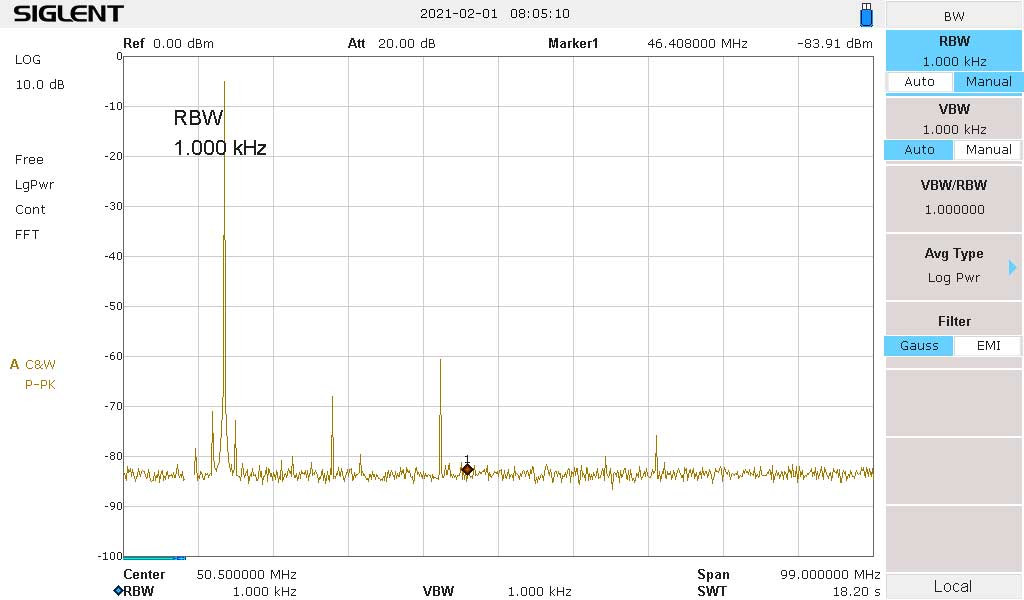Select the VBW/RBW ratio softkey
This screenshot has width=1024, height=600.
pyautogui.click(x=953, y=198)
